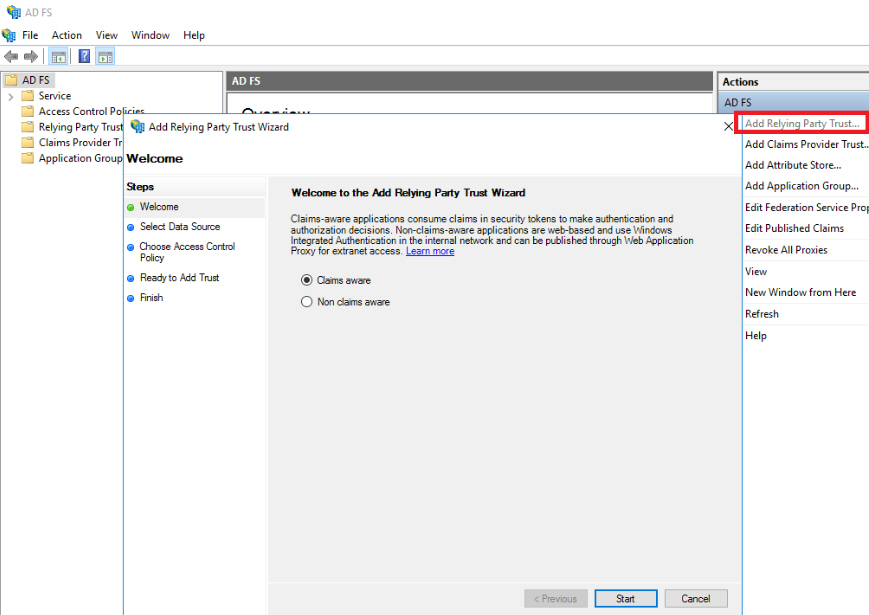The height and width of the screenshot is (615, 869).
Task: Click the Forward arrow in the toolbar
Action: [31, 57]
